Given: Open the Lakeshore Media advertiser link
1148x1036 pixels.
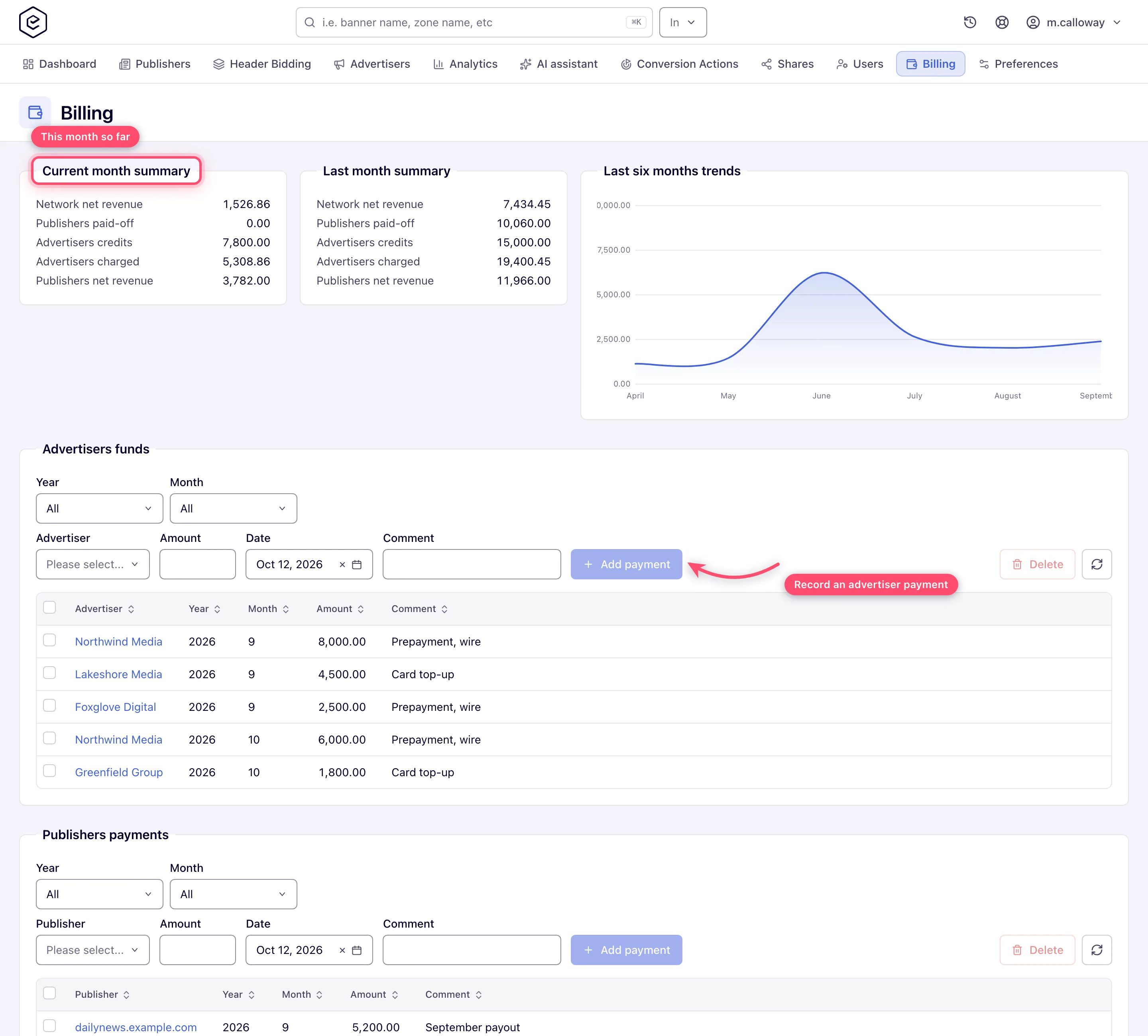Looking at the screenshot, I should pos(118,674).
